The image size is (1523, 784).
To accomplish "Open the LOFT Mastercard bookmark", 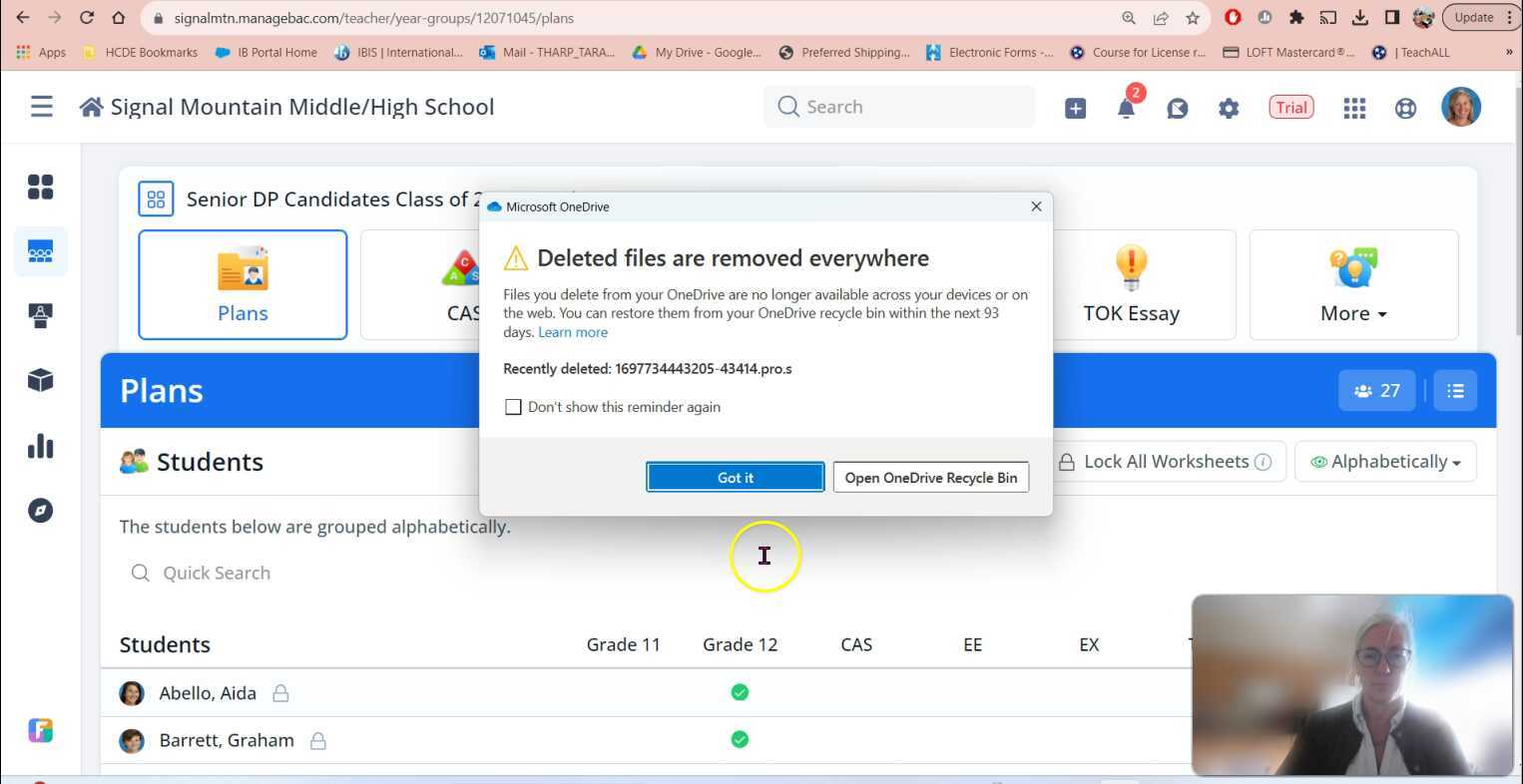I will pos(1288,52).
